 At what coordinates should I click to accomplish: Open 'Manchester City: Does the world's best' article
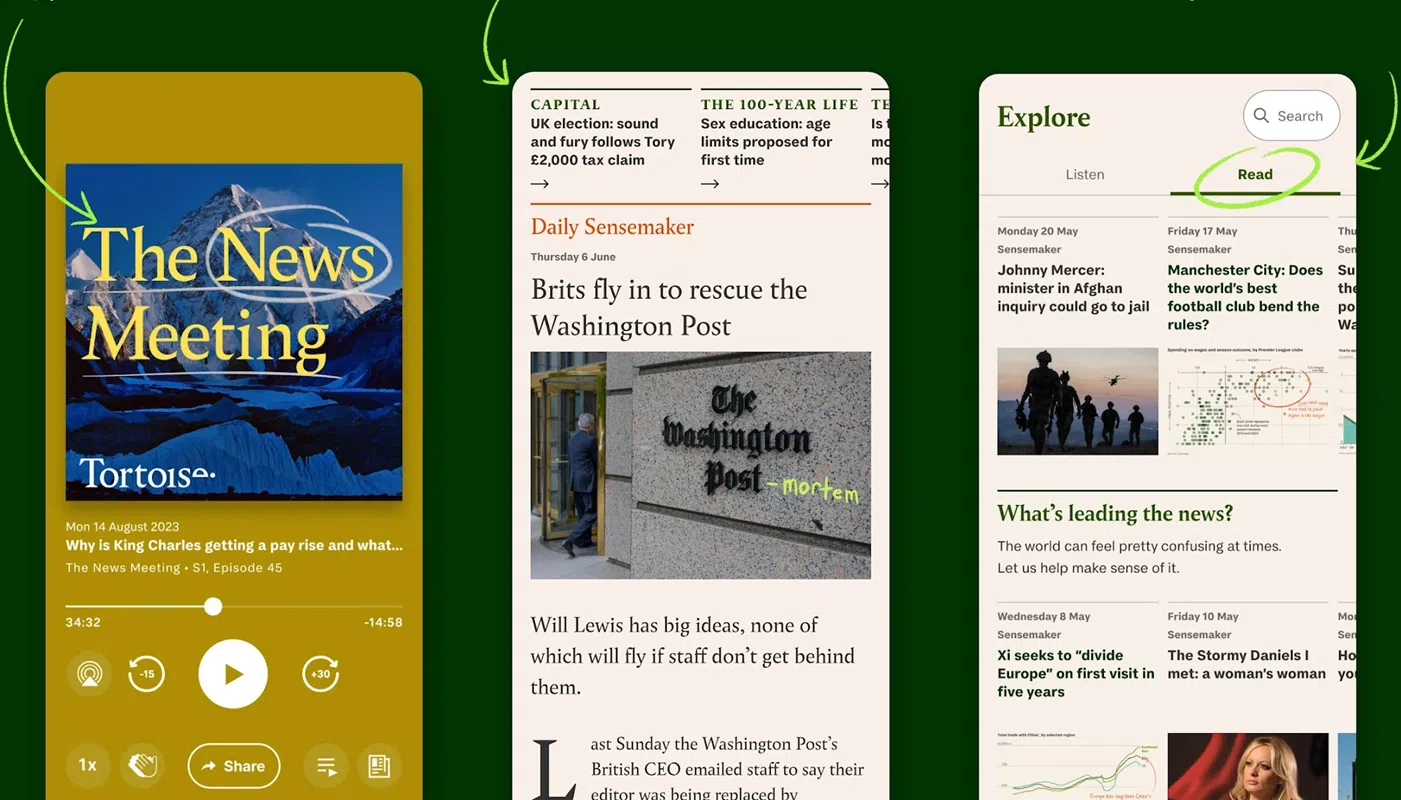[x=1245, y=297]
